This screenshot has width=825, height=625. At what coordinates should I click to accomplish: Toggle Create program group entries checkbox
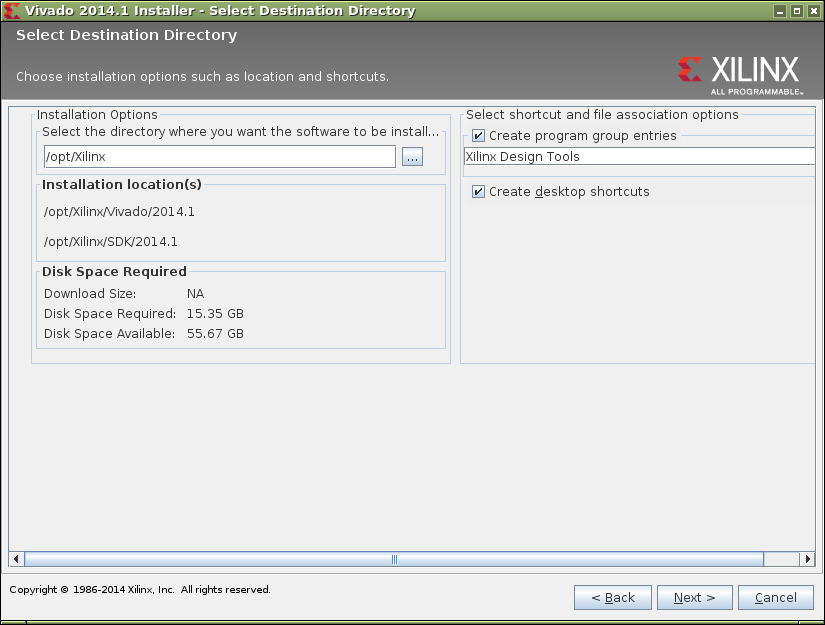pyautogui.click(x=478, y=136)
